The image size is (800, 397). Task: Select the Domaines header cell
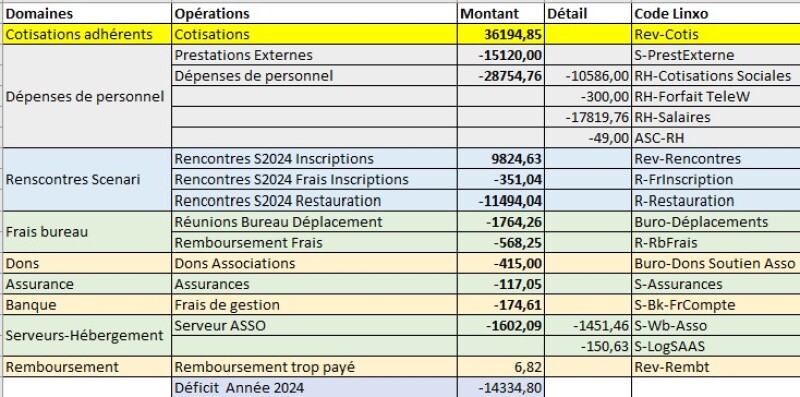[87, 13]
